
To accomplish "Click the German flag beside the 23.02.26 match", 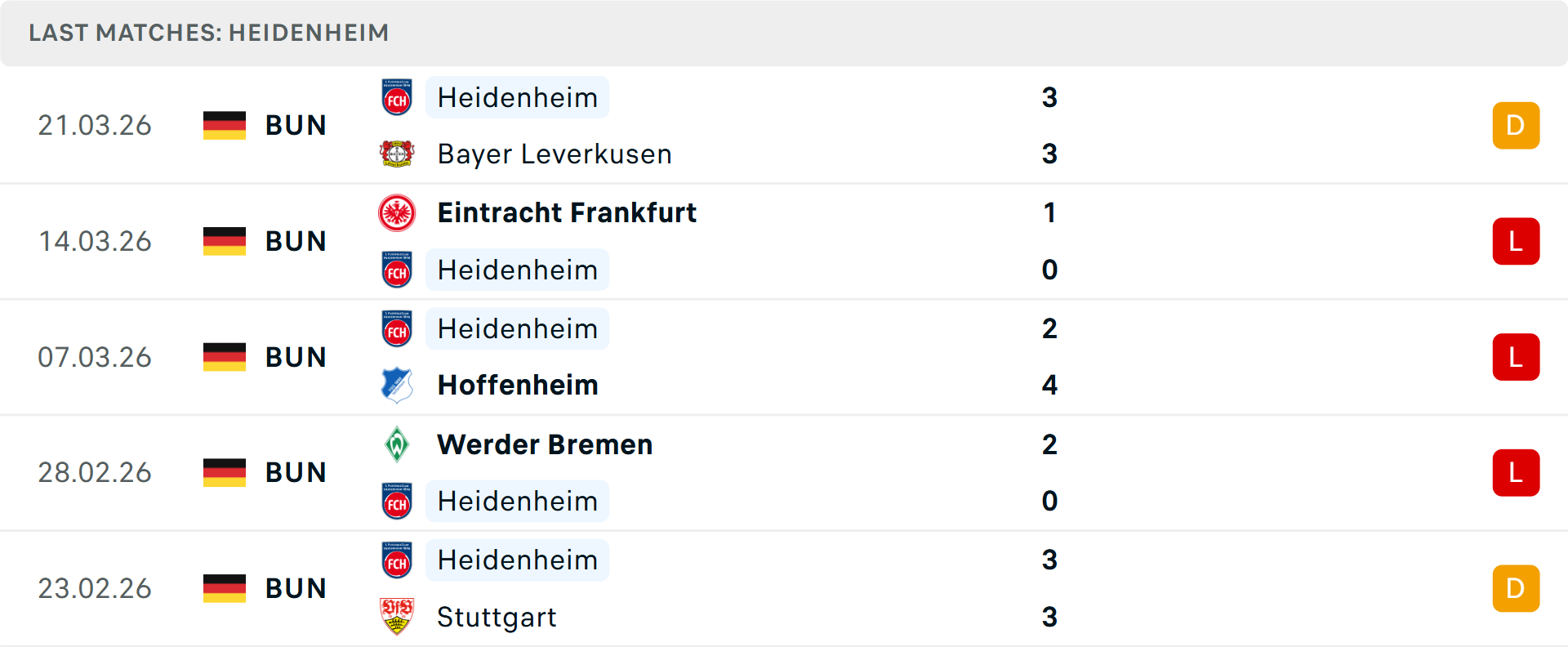I will (x=225, y=588).
